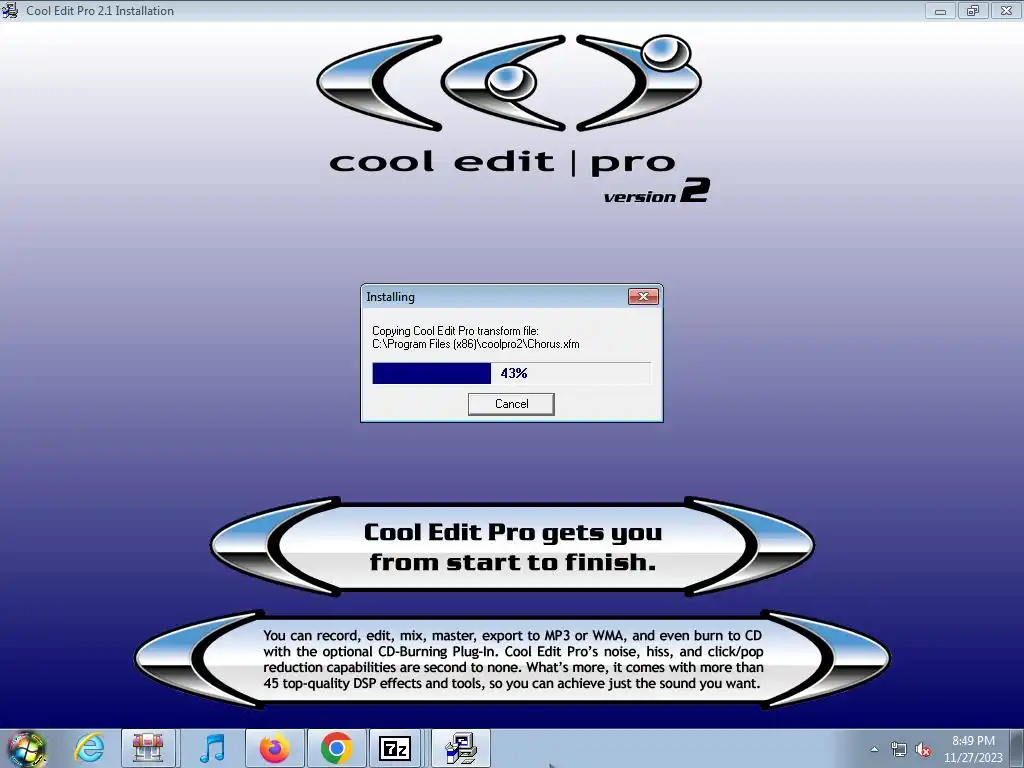Cancel the Cool Edit Pro installation

click(511, 404)
